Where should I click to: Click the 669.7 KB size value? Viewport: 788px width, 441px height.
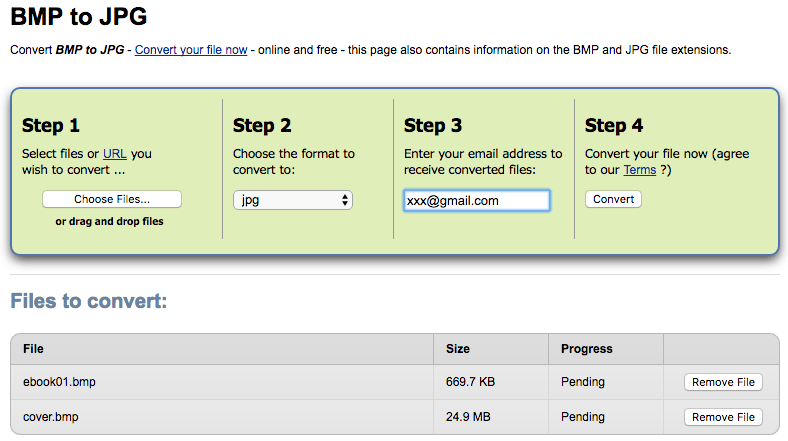pos(473,382)
